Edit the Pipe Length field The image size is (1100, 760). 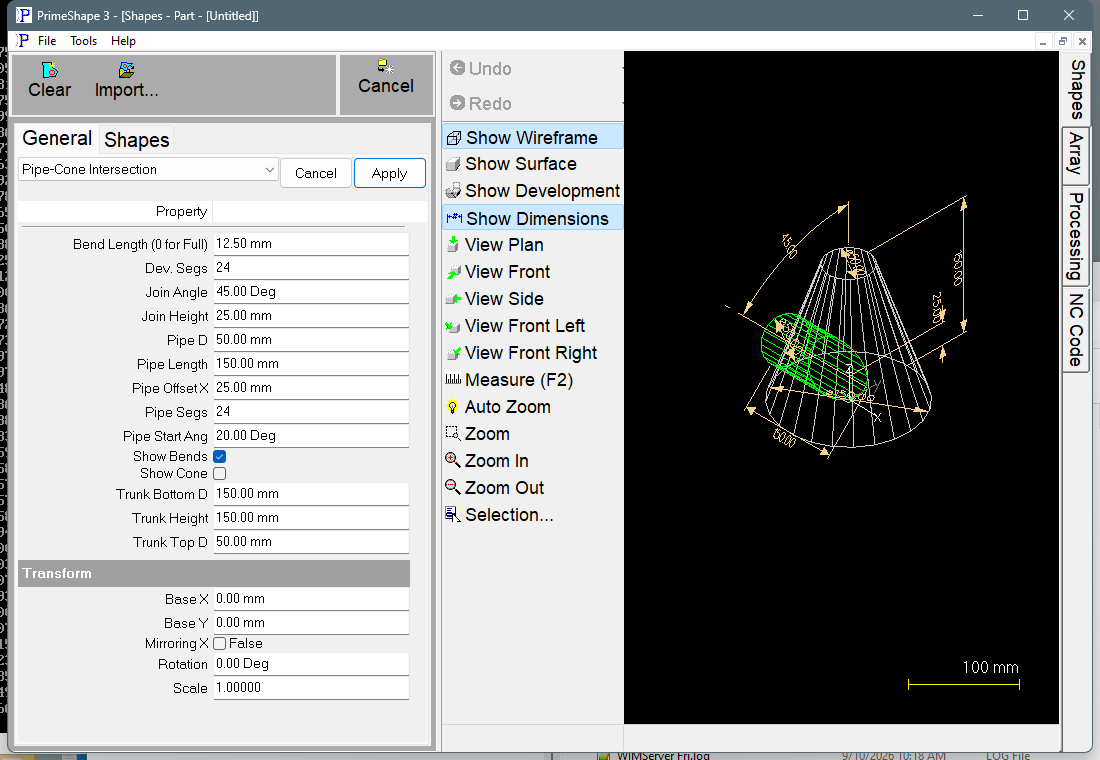311,364
